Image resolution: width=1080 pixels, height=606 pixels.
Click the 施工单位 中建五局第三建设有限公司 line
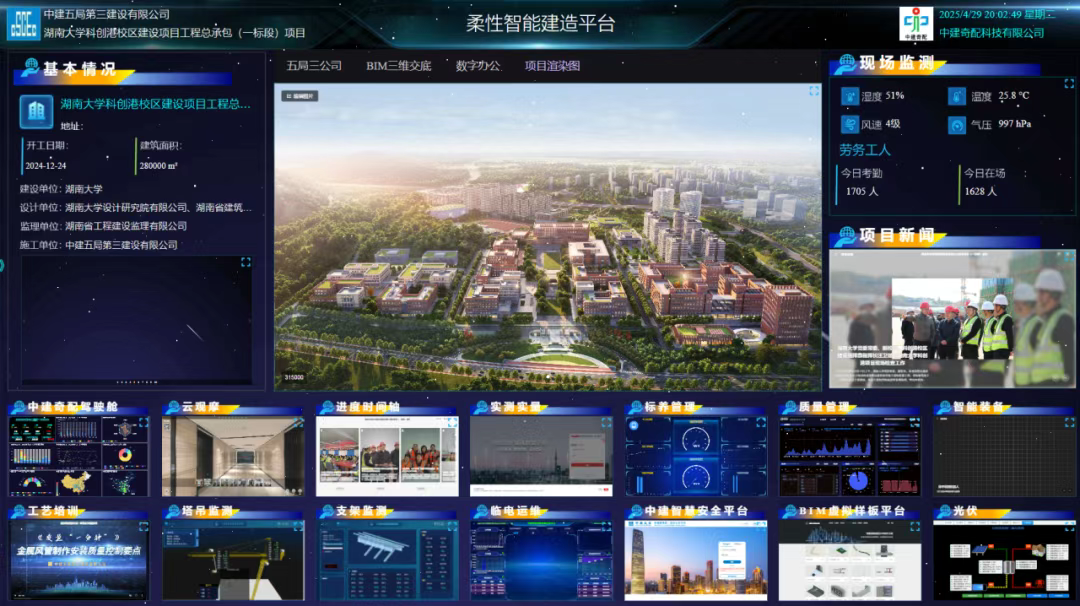[98, 245]
